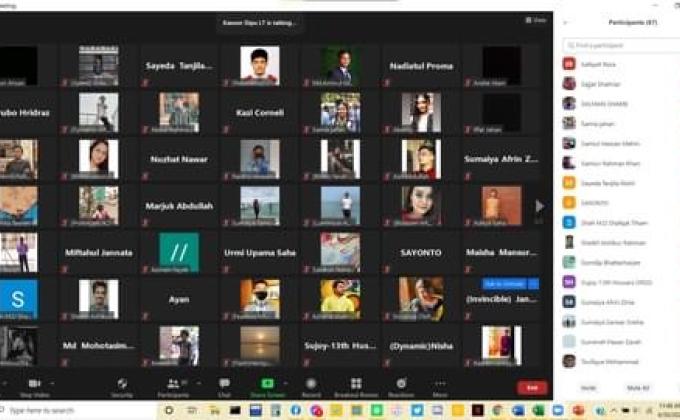Image resolution: width=680 pixels, height=420 pixels.
Task: Open the Participants icon in the toolbar
Action: [x=172, y=383]
